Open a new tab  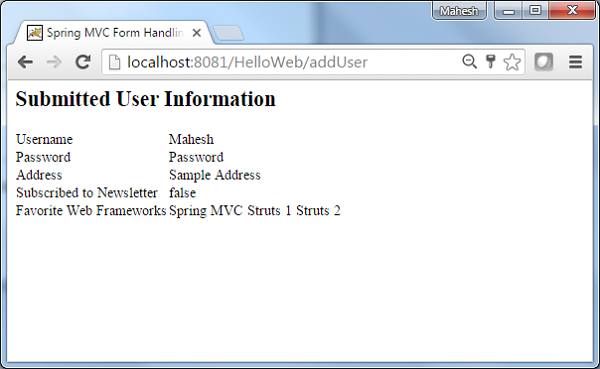(228, 33)
